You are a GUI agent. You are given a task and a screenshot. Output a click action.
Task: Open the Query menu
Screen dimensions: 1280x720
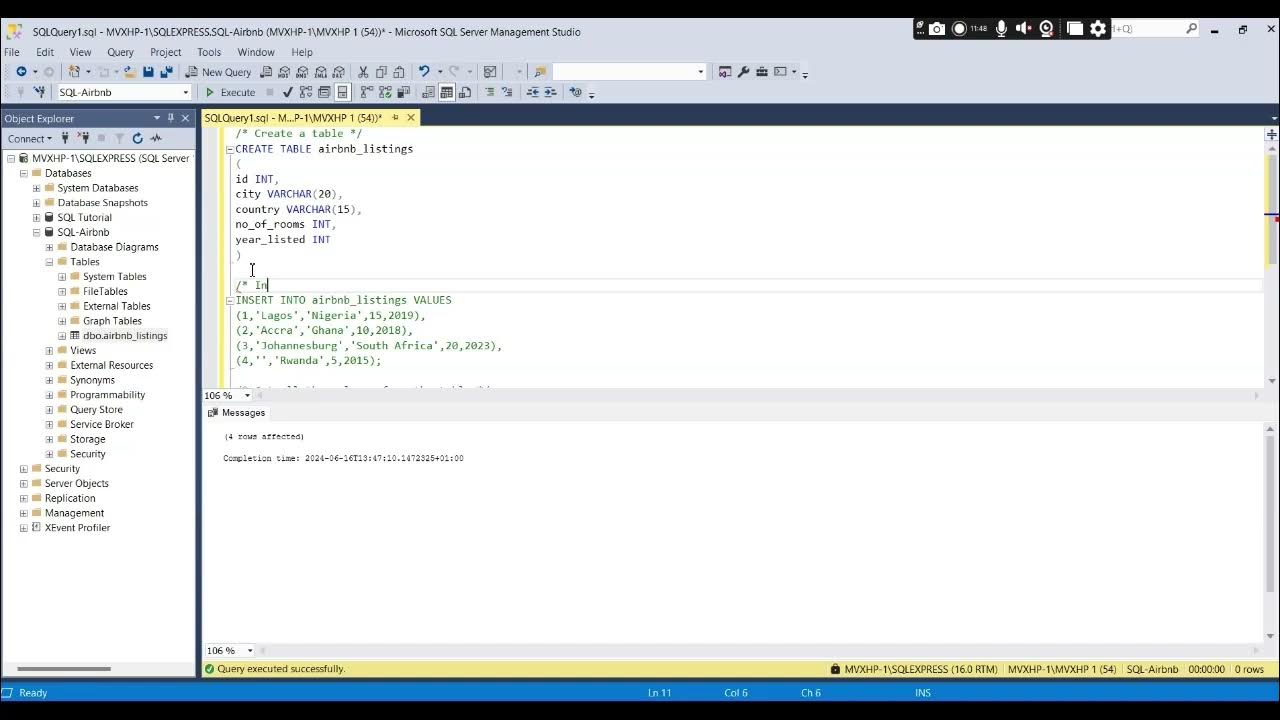pyautogui.click(x=120, y=52)
